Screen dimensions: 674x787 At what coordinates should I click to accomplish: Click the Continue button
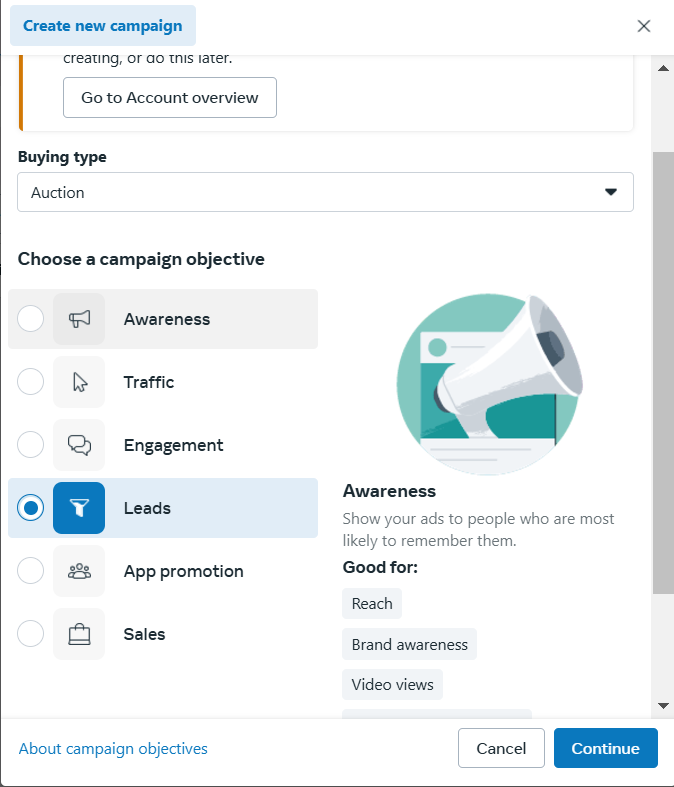tap(606, 748)
